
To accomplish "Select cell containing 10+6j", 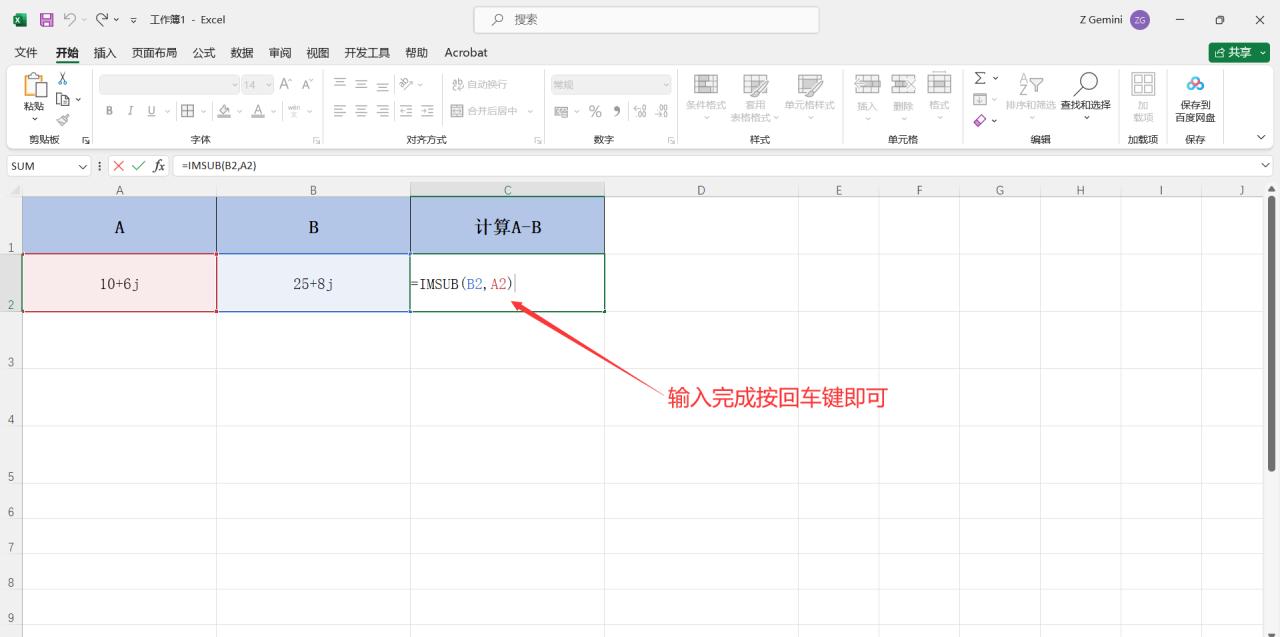I will click(x=119, y=283).
